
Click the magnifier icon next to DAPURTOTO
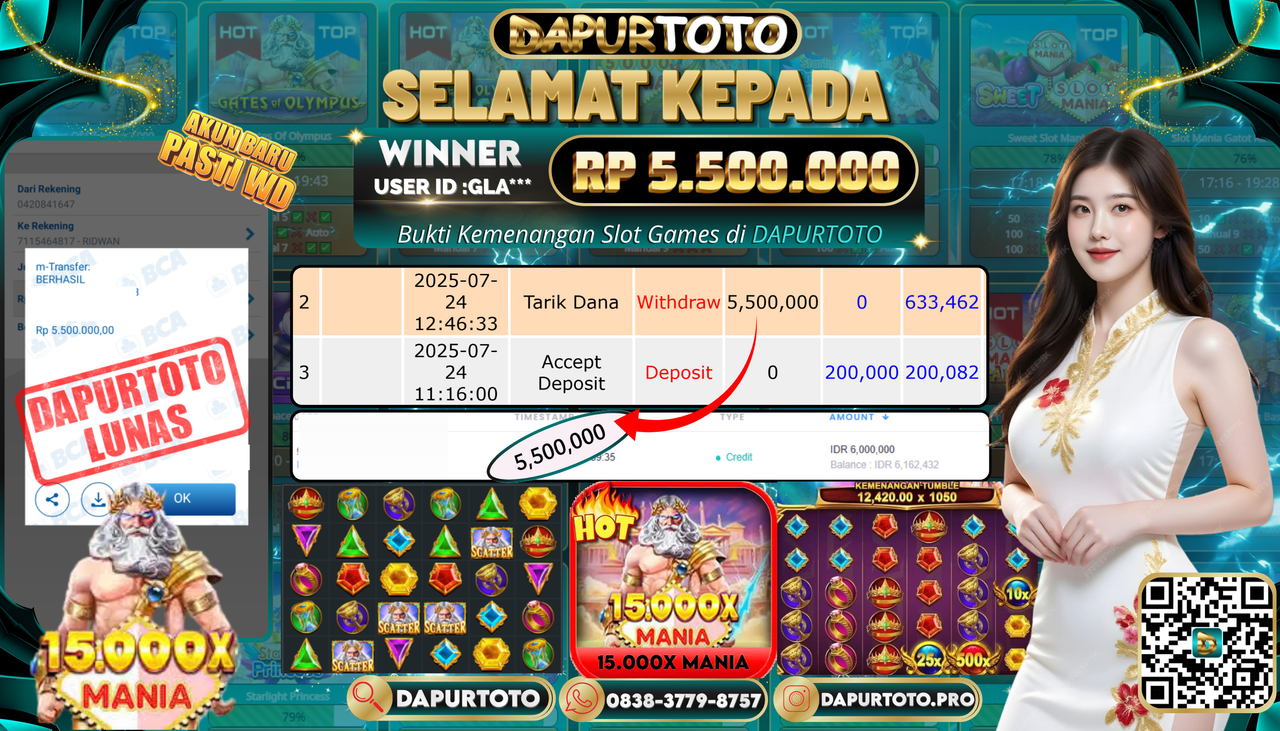point(372,699)
